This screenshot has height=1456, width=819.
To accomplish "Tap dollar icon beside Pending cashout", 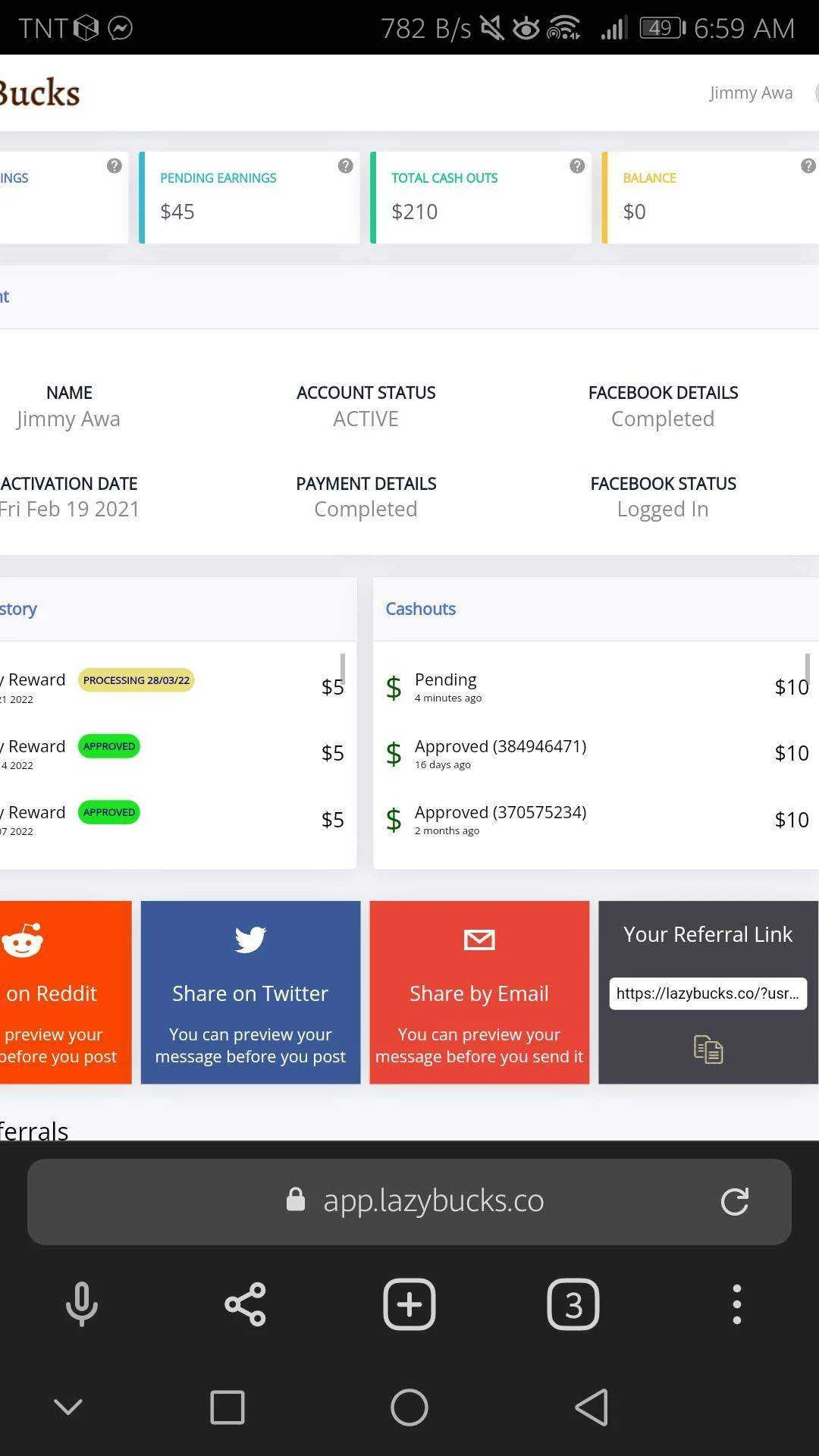I will 394,688.
